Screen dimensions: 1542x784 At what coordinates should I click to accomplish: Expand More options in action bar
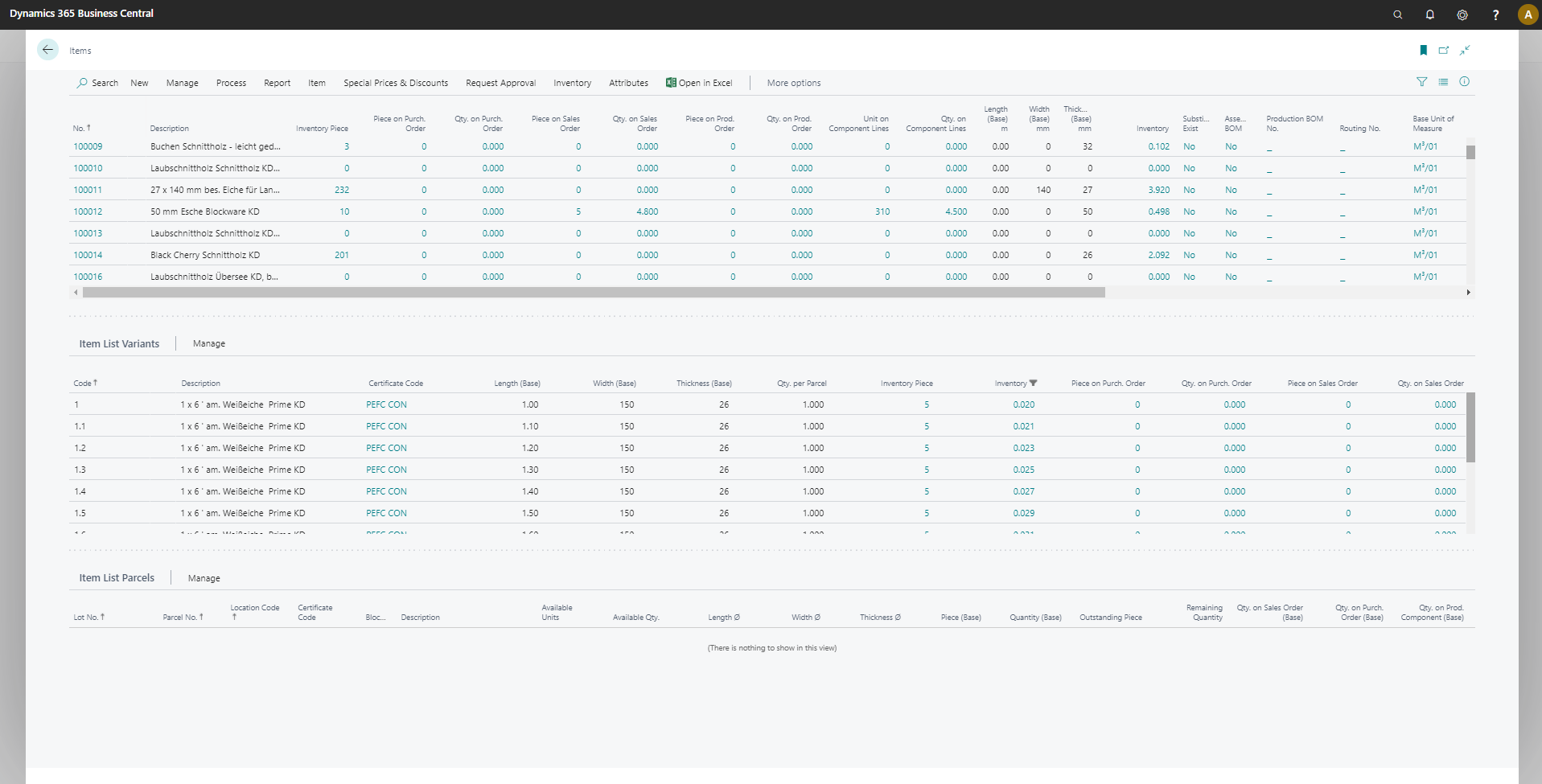click(794, 83)
